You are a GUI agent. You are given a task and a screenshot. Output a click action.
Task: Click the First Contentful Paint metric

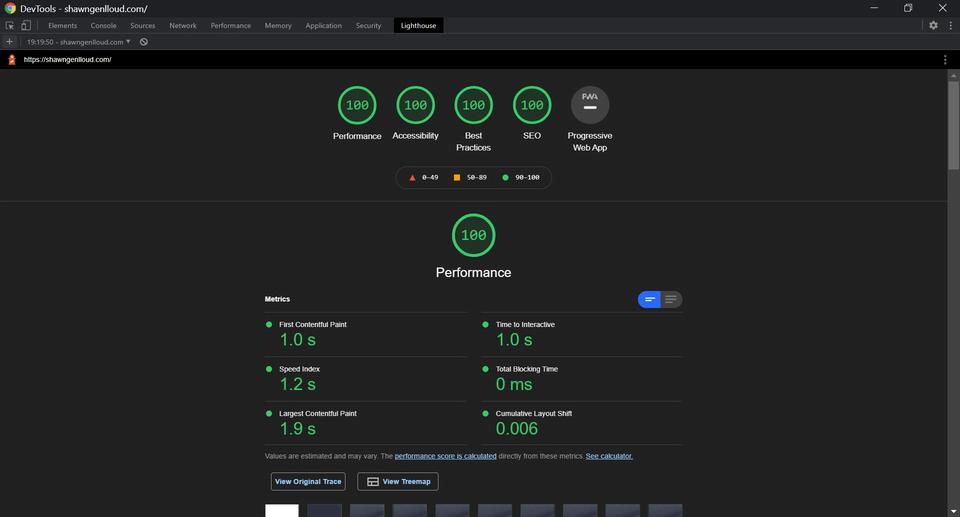[x=366, y=334]
